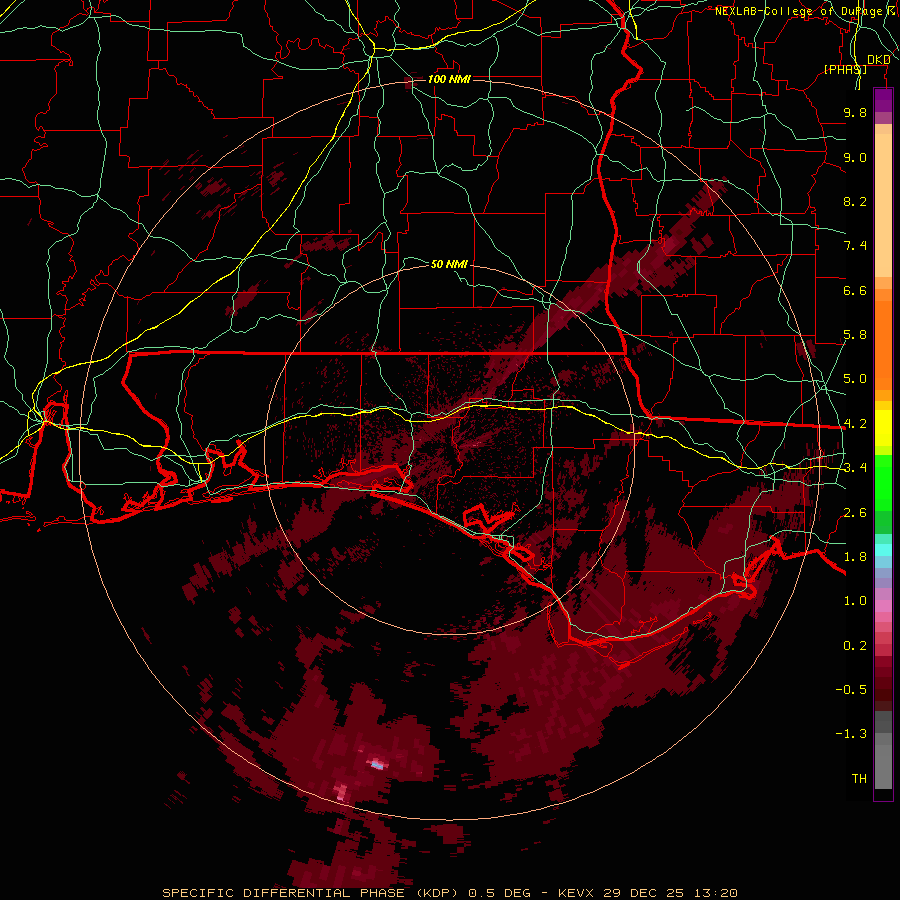This screenshot has height=900, width=900.
Task: Click the 5.8 value on the color scale
Action: coord(855,335)
